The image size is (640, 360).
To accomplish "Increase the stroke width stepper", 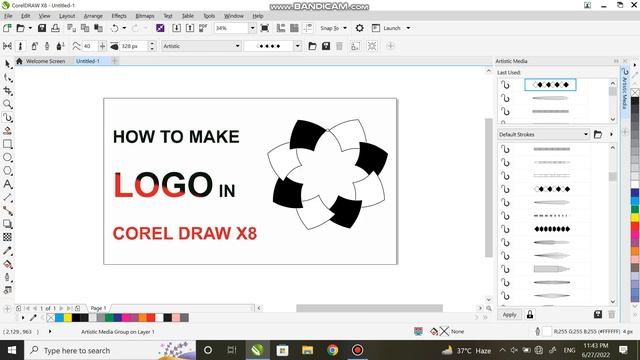I will coord(152,43).
